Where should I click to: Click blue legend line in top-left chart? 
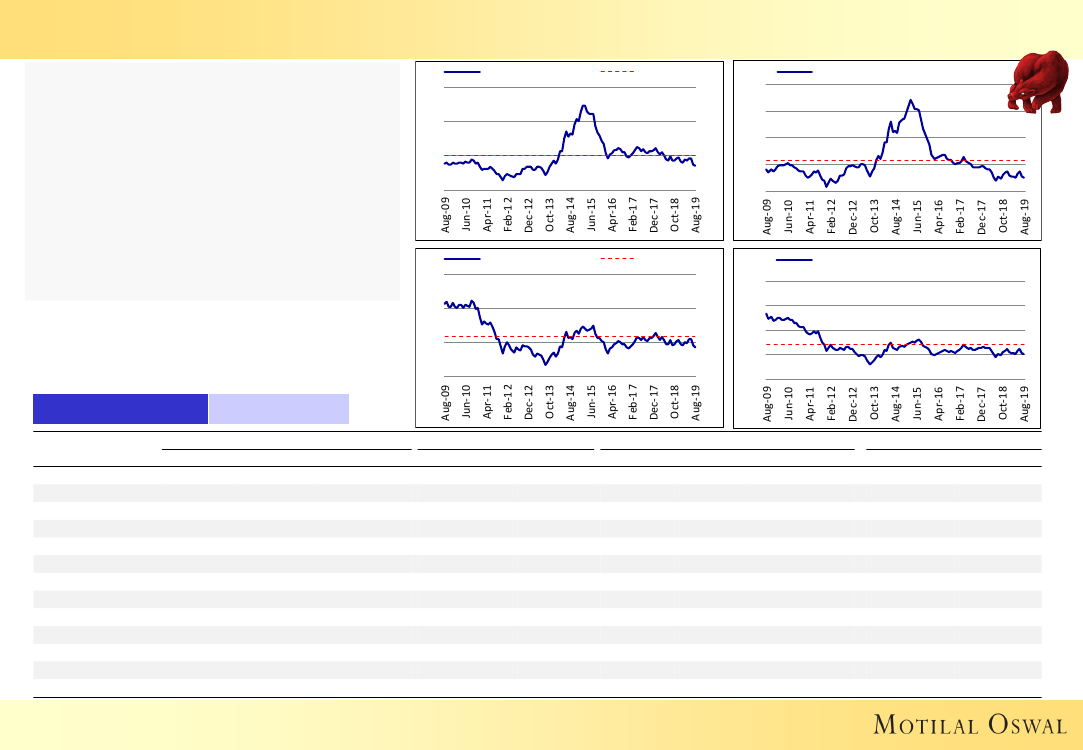[462, 73]
